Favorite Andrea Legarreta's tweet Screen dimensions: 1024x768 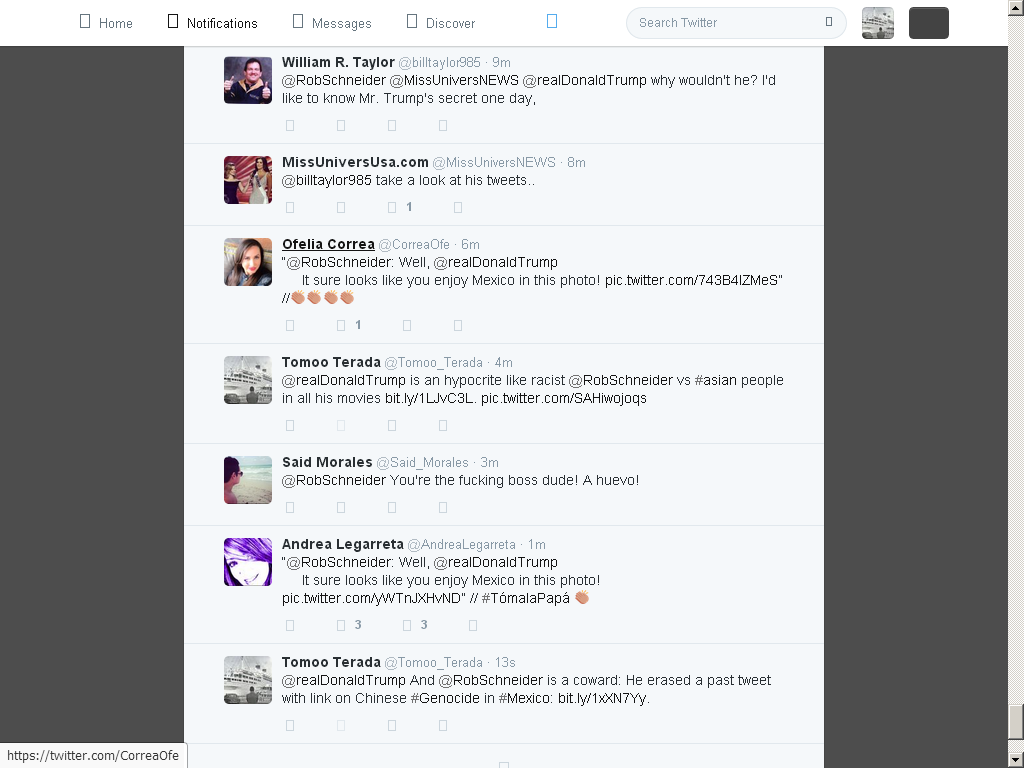(x=407, y=626)
